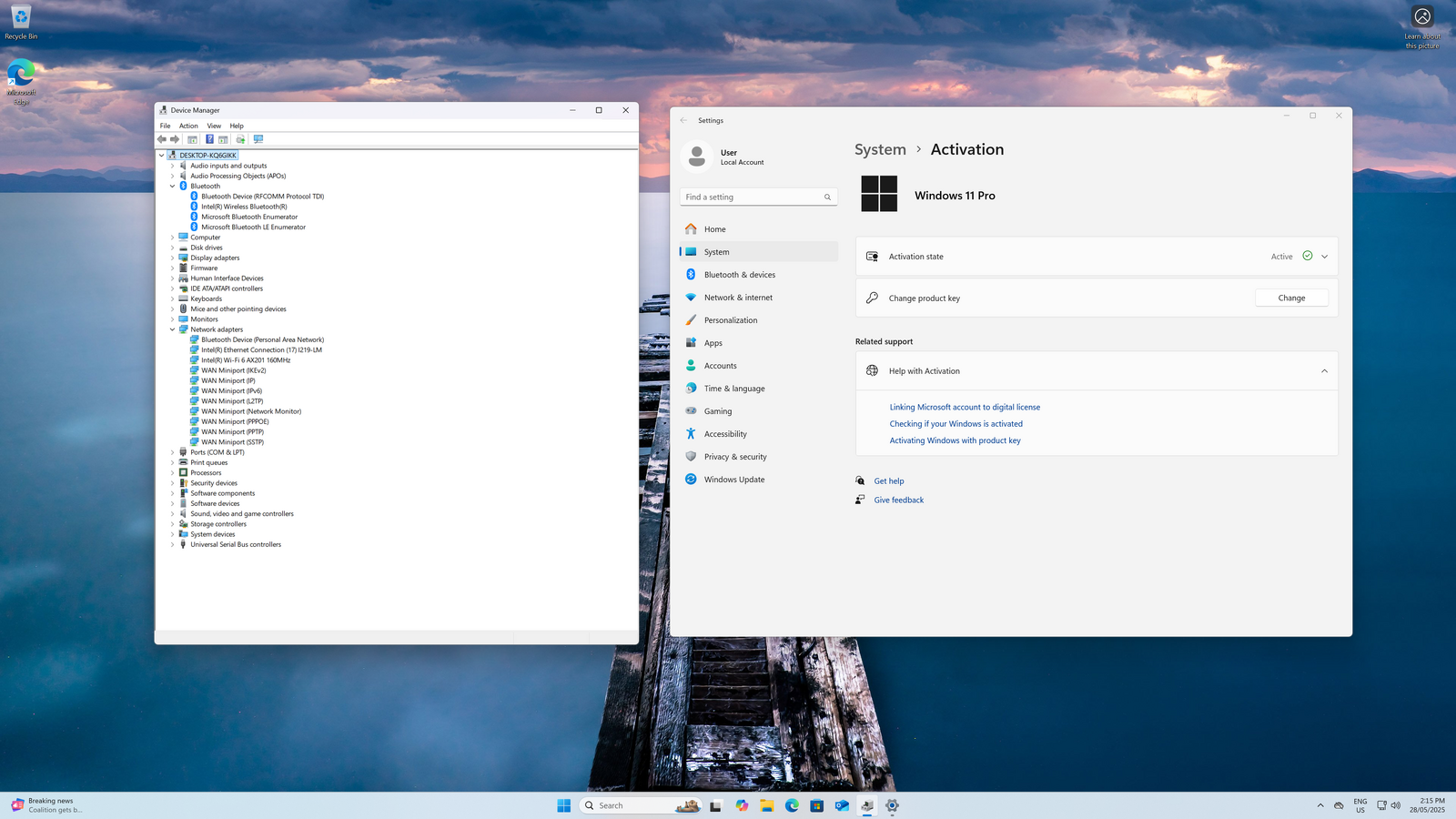Select Bluetooth & devices in Settings sidebar
This screenshot has height=819, width=1456.
[739, 275]
